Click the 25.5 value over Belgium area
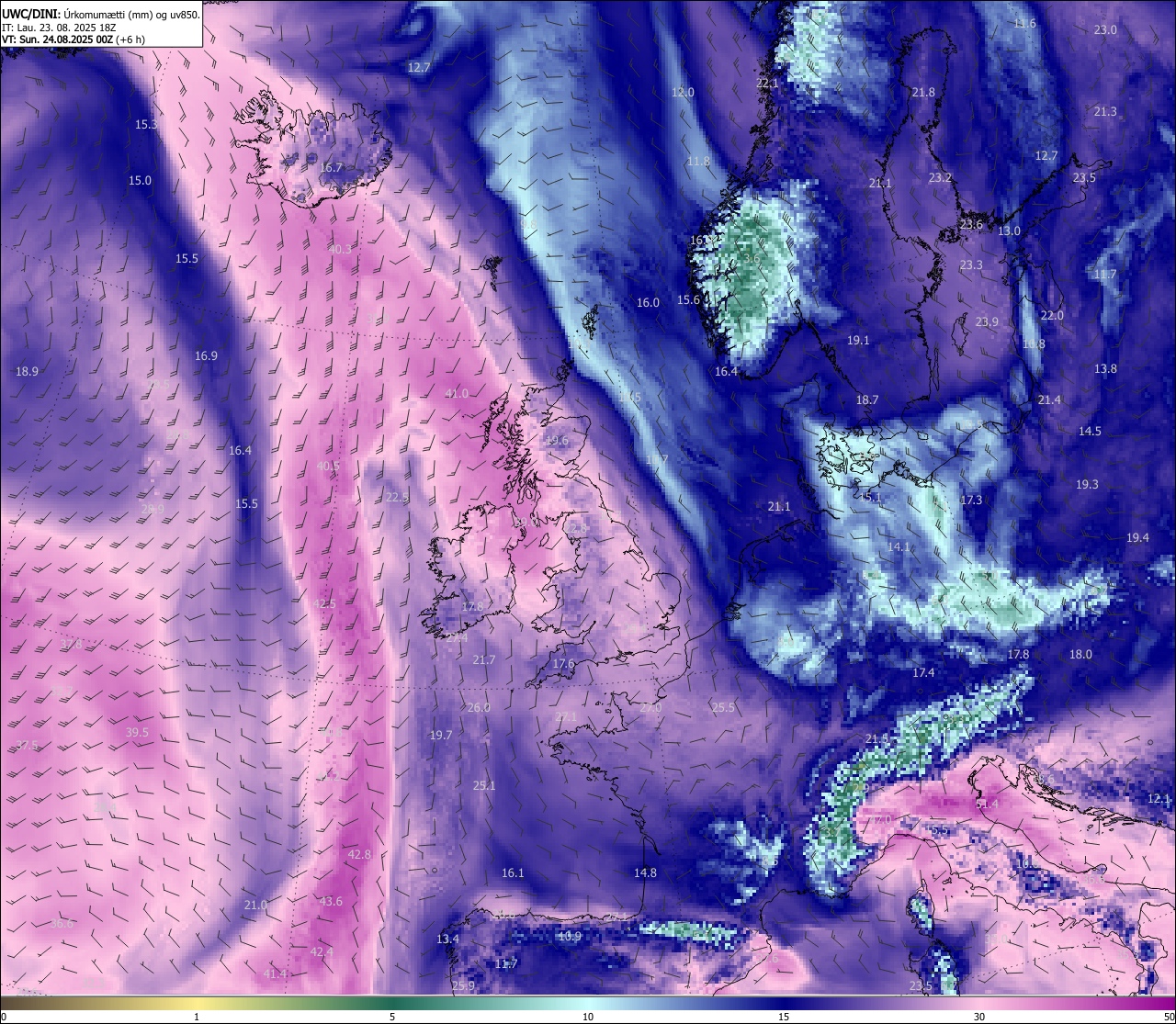 pyautogui.click(x=723, y=708)
